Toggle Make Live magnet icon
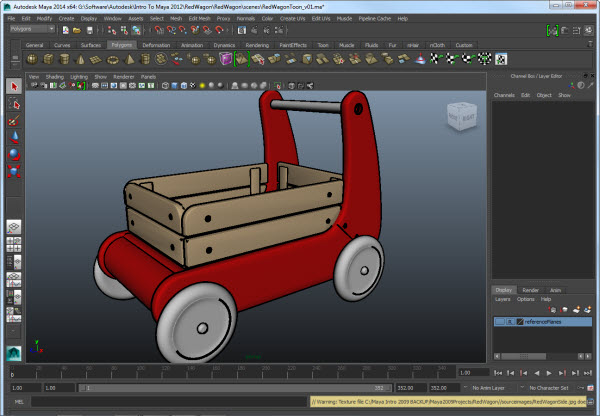Image resolution: width=600 pixels, height=416 pixels. [219, 30]
